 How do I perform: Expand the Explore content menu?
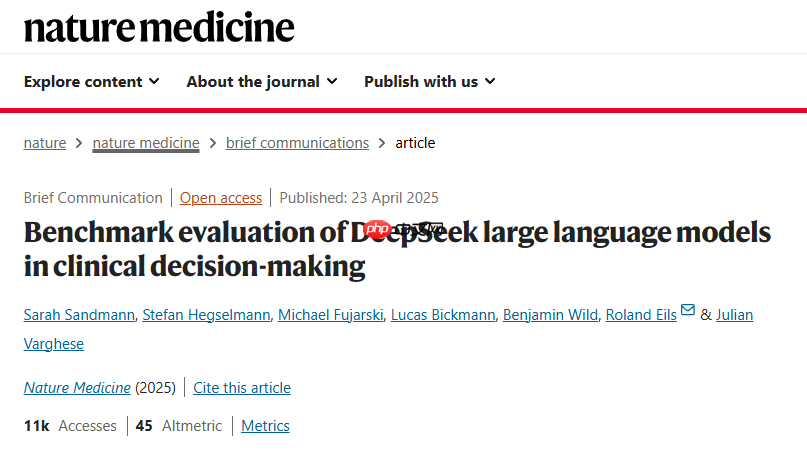(92, 81)
